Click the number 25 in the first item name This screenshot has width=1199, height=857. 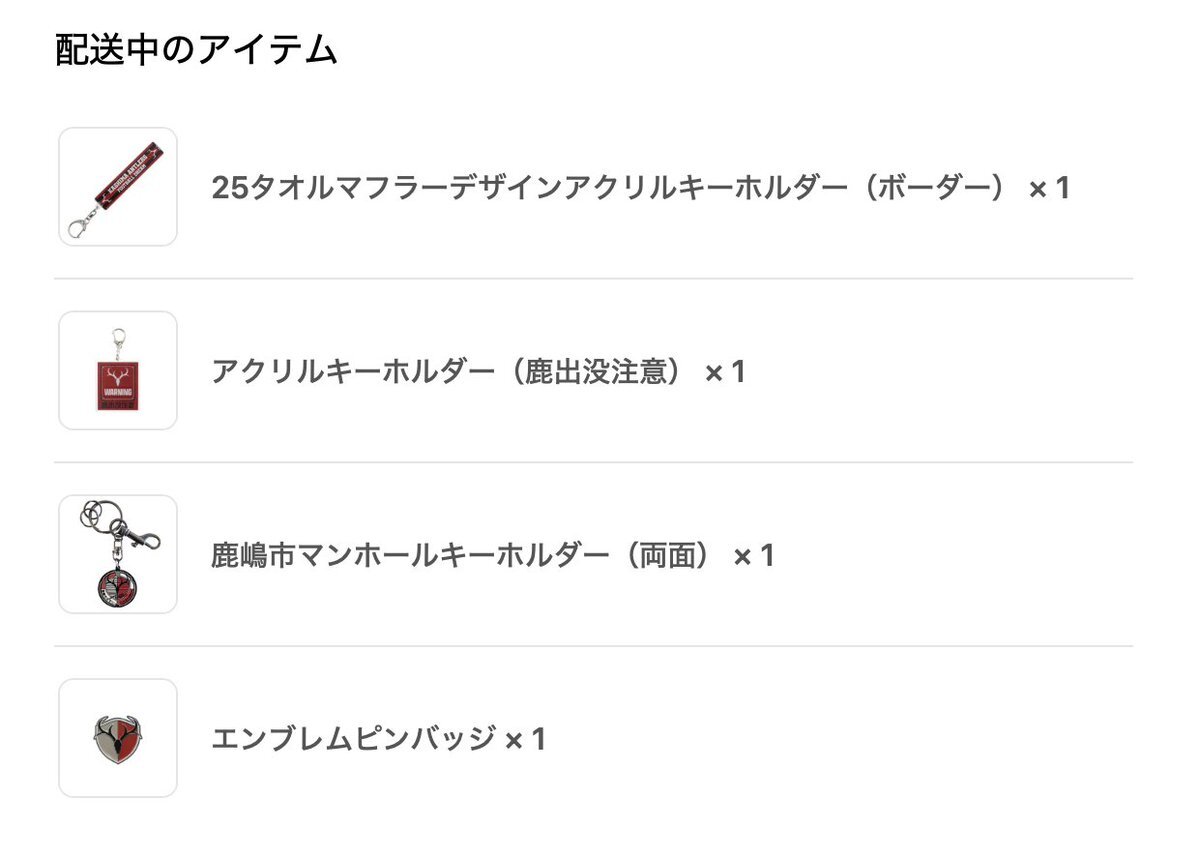click(229, 188)
